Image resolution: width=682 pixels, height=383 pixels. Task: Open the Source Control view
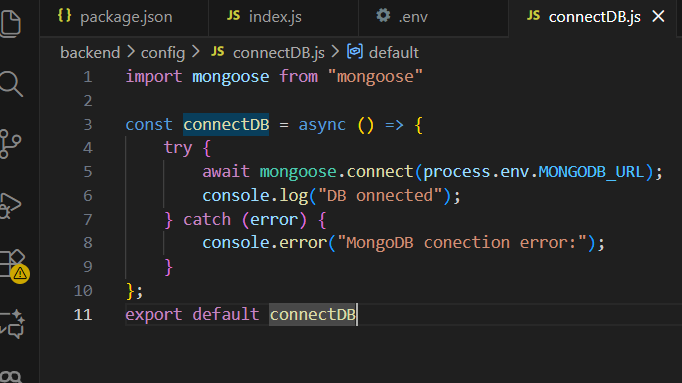click(10, 144)
